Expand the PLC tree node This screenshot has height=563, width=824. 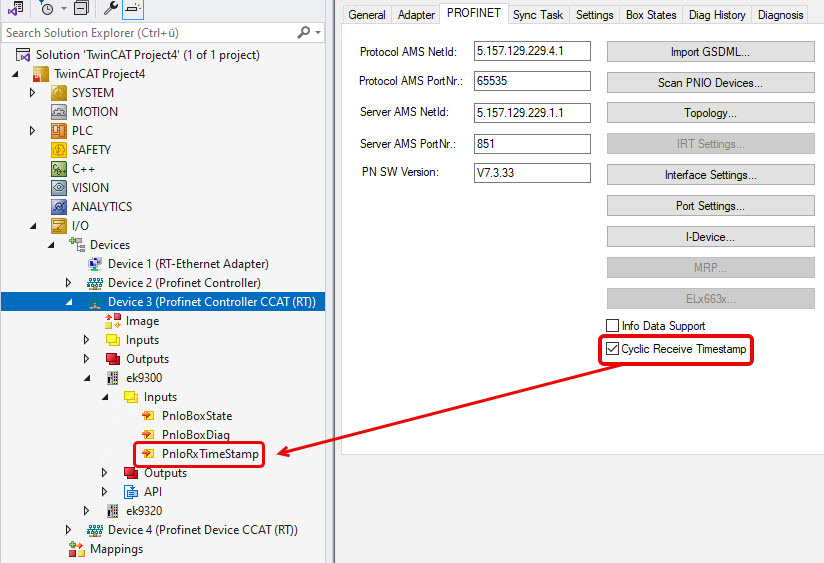(x=33, y=131)
